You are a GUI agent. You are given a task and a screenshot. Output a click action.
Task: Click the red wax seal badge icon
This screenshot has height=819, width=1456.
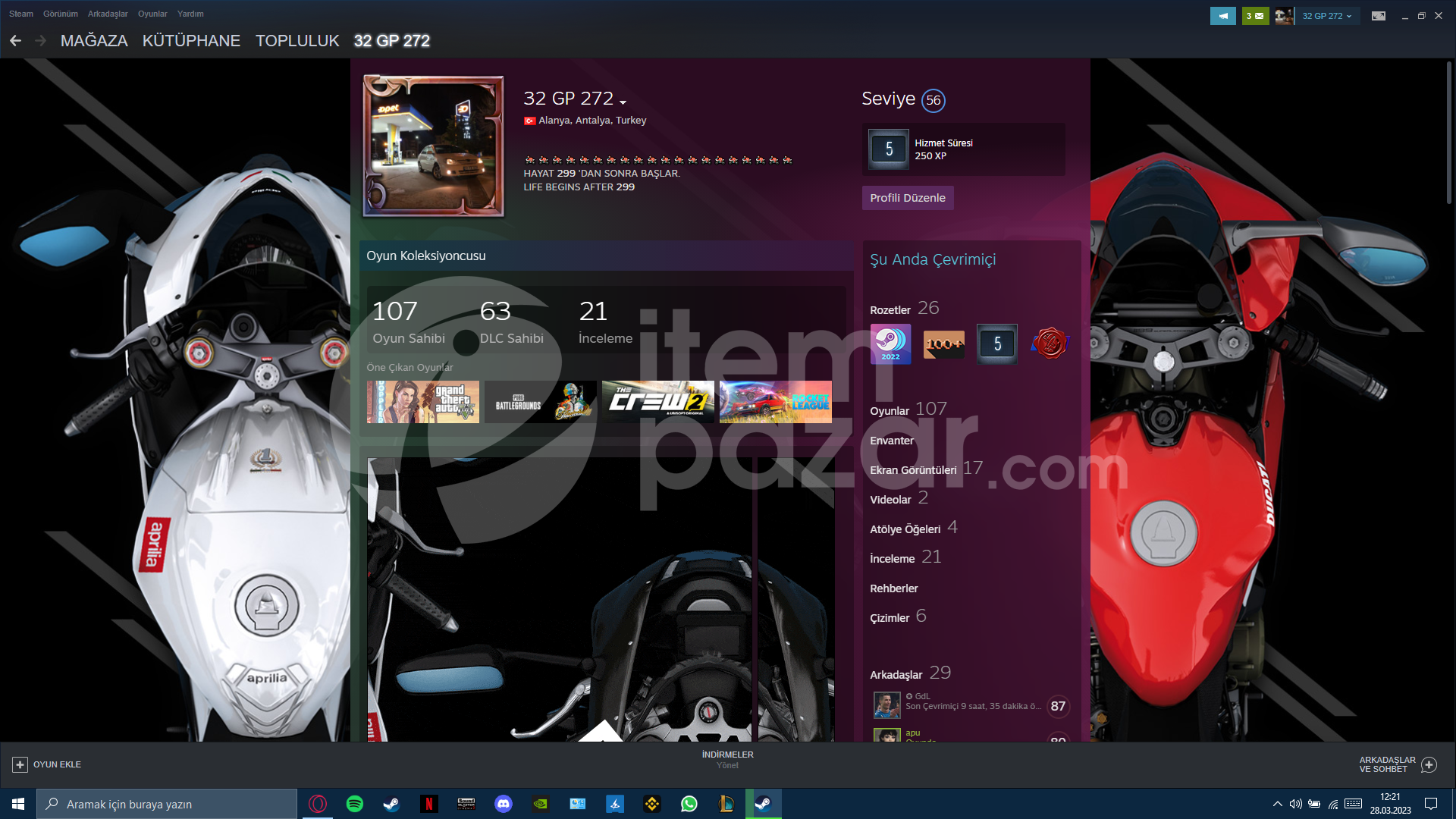(1050, 344)
